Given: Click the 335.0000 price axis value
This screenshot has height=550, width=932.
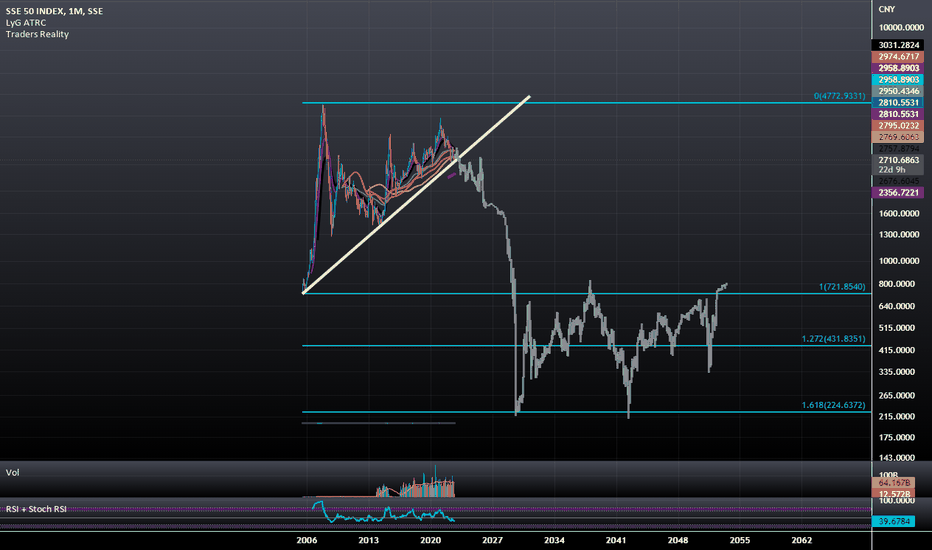Looking at the screenshot, I should (896, 372).
